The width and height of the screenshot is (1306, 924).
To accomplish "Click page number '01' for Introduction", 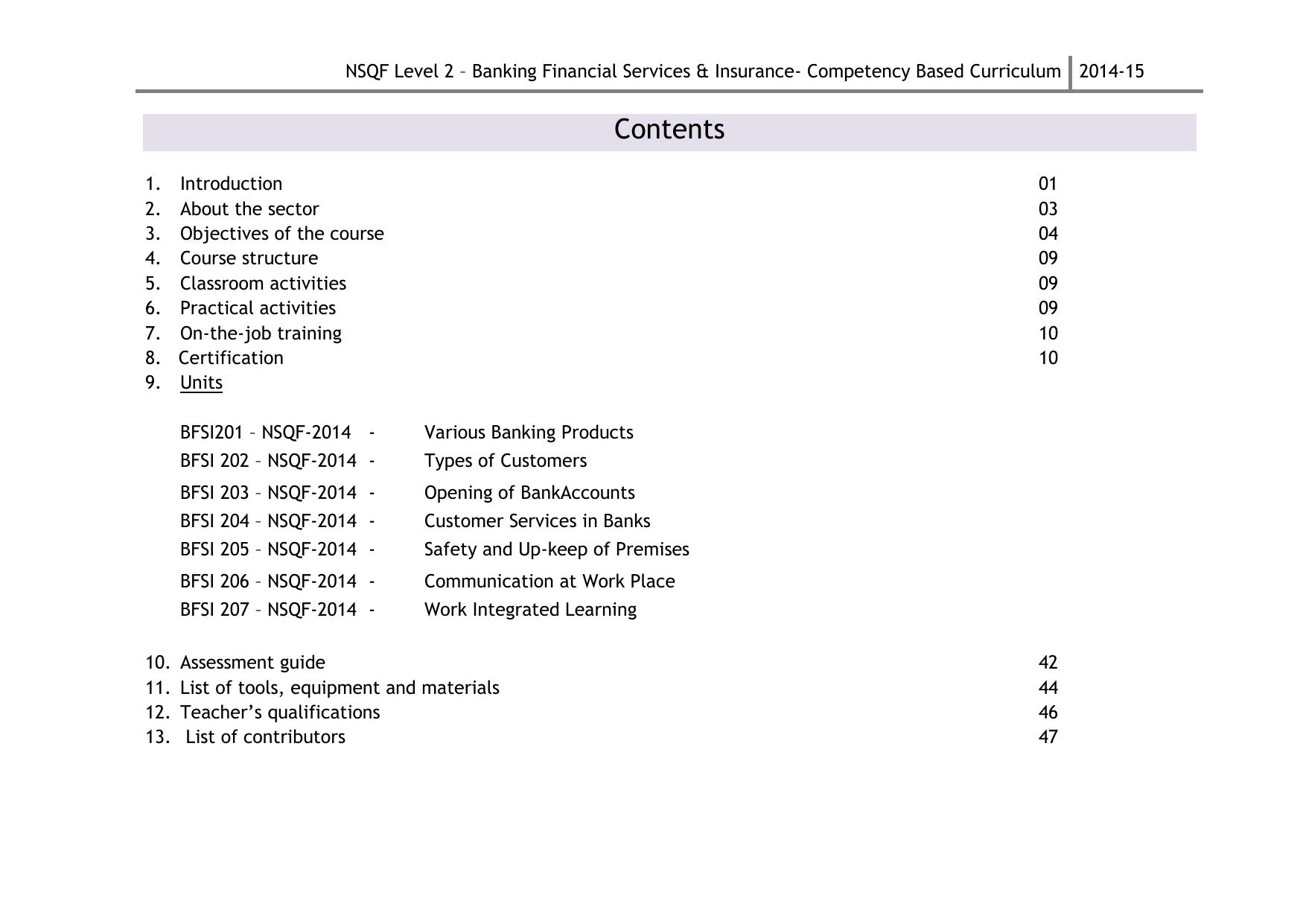I will tap(1048, 184).
